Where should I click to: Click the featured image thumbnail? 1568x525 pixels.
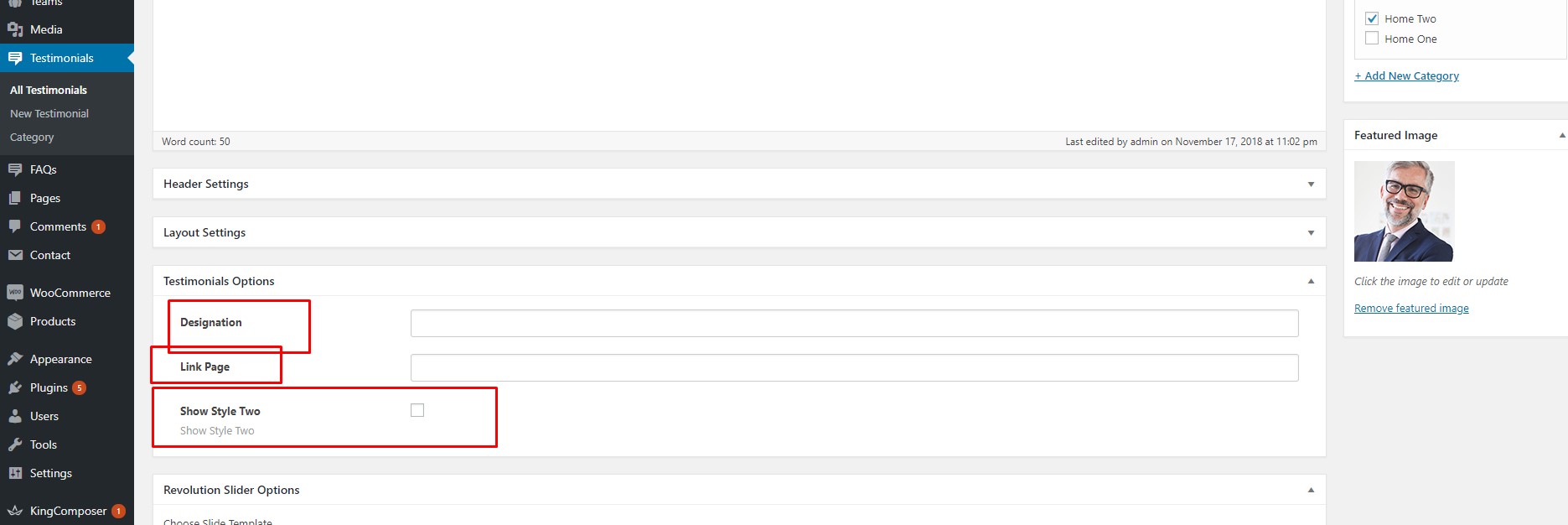pos(1404,211)
